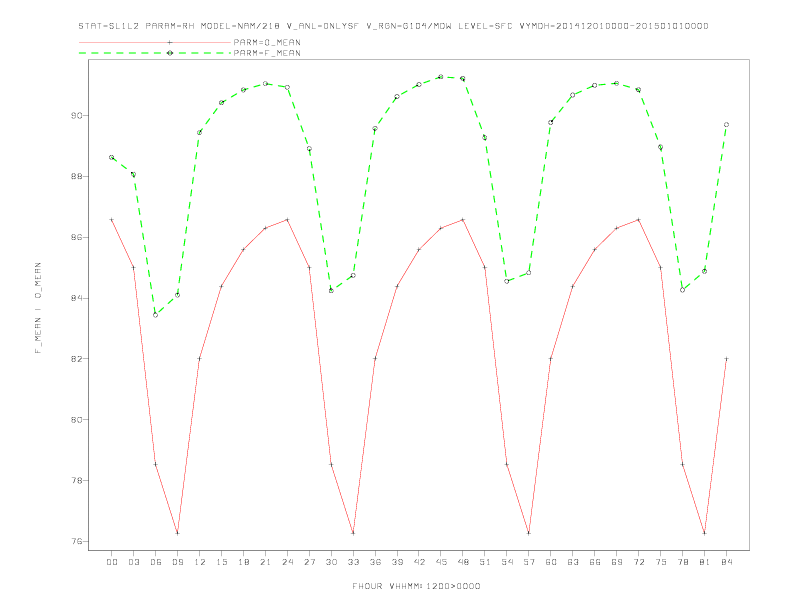The image size is (792, 612).
Task: Click the green F_MEAN minimum marker at hour 06
Action: coord(156,315)
